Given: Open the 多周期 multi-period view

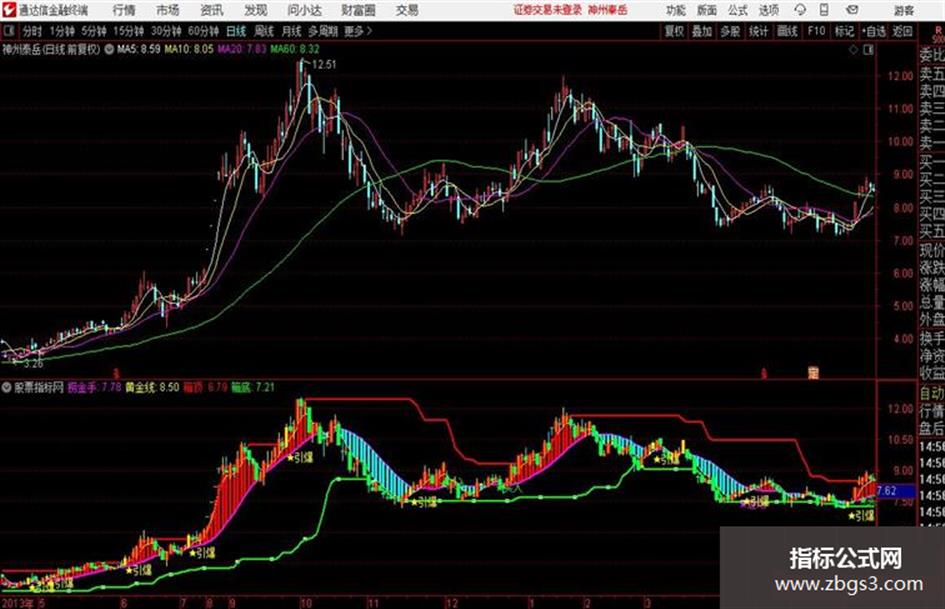Looking at the screenshot, I should click(x=323, y=31).
